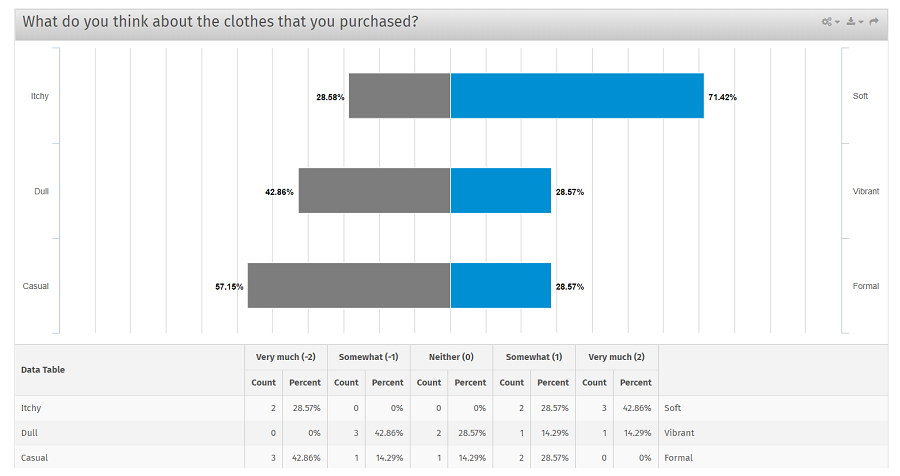Click the "Data Table" header cell
The image size is (900, 476).
pyautogui.click(x=43, y=369)
